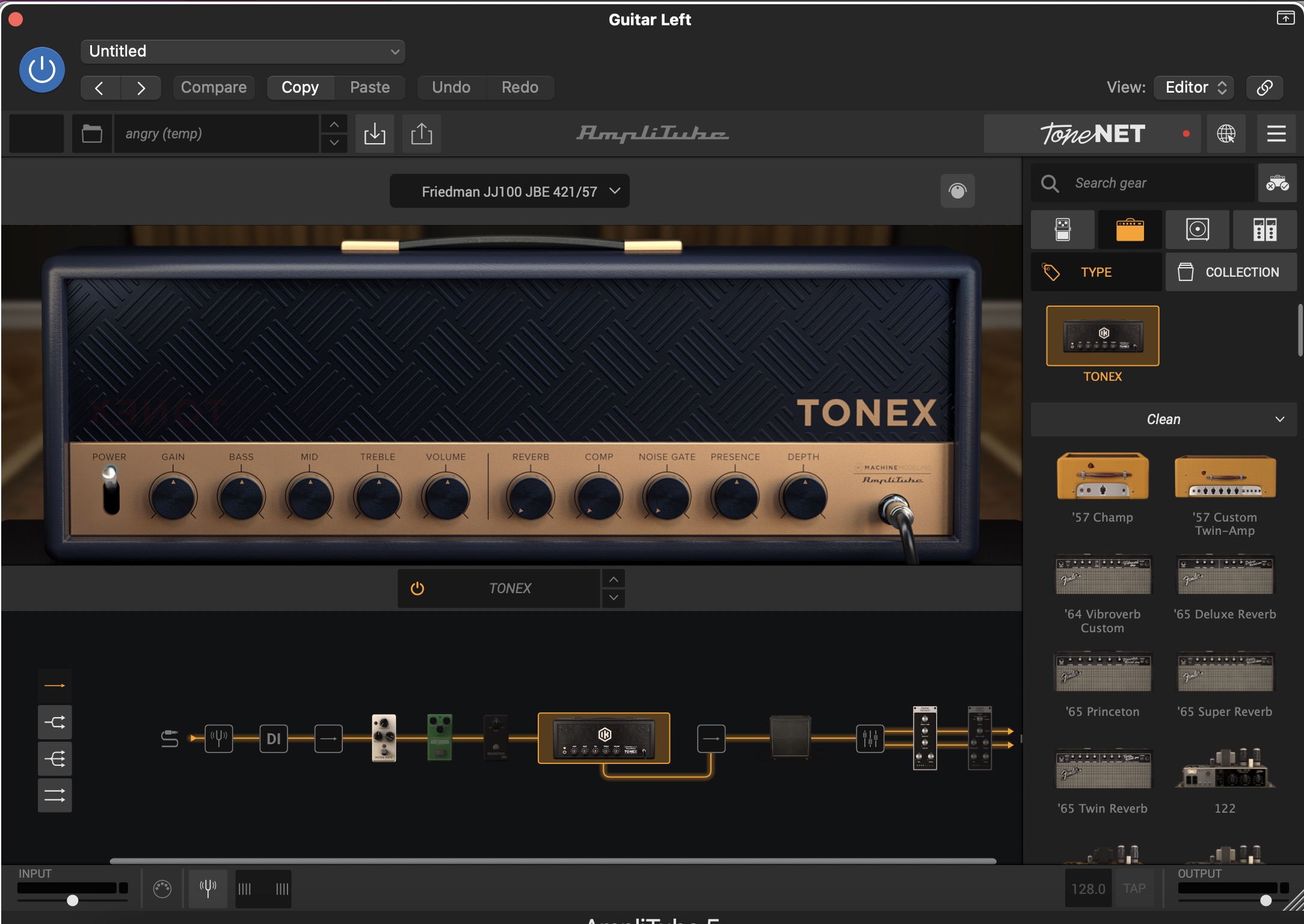Click the DI block in signal chain

click(x=274, y=738)
